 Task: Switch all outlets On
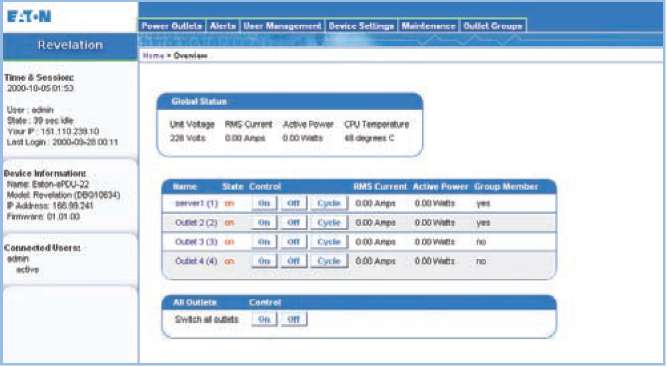click(264, 319)
